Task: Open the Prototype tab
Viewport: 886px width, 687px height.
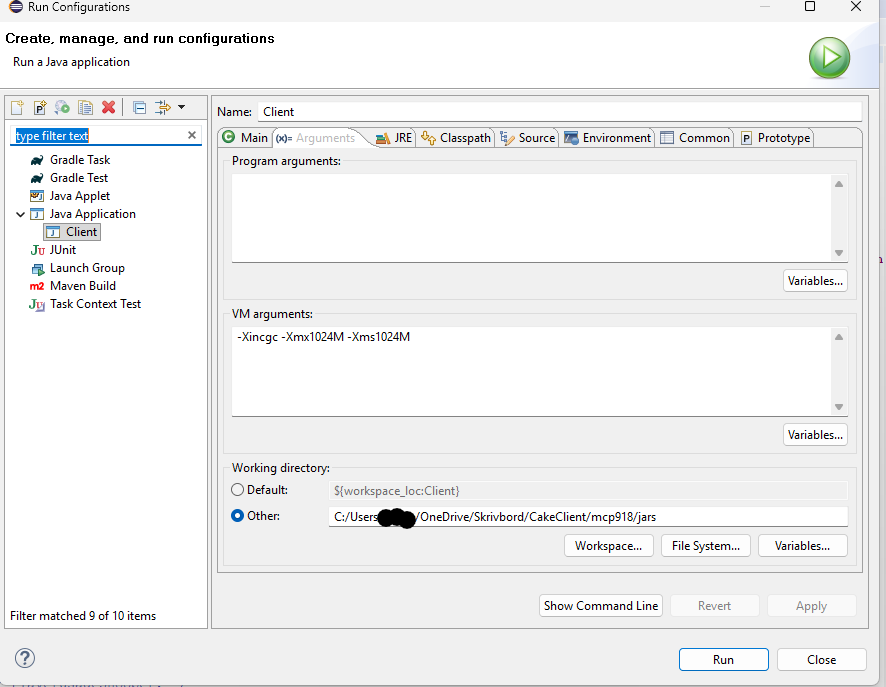Action: [x=775, y=138]
